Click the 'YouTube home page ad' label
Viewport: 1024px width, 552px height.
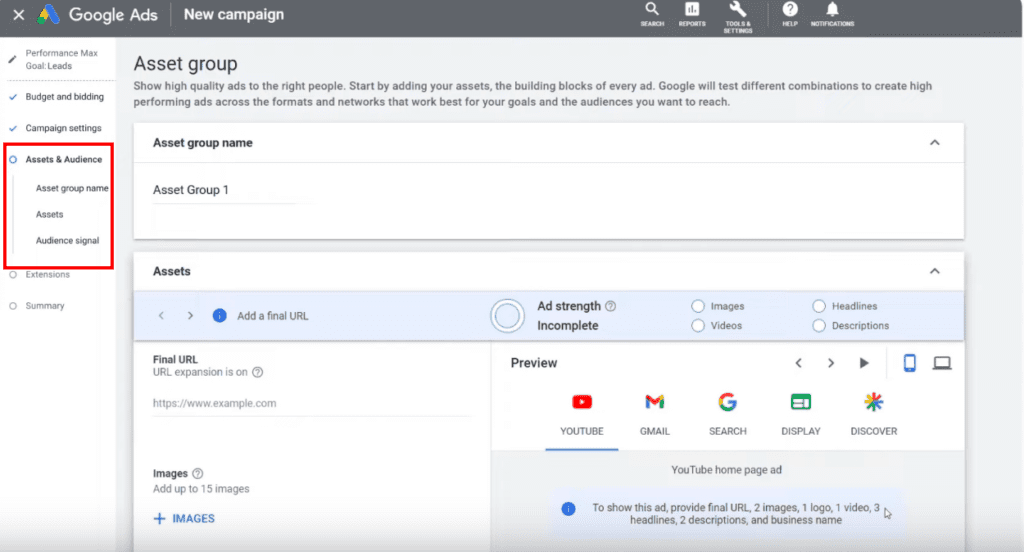(x=726, y=470)
